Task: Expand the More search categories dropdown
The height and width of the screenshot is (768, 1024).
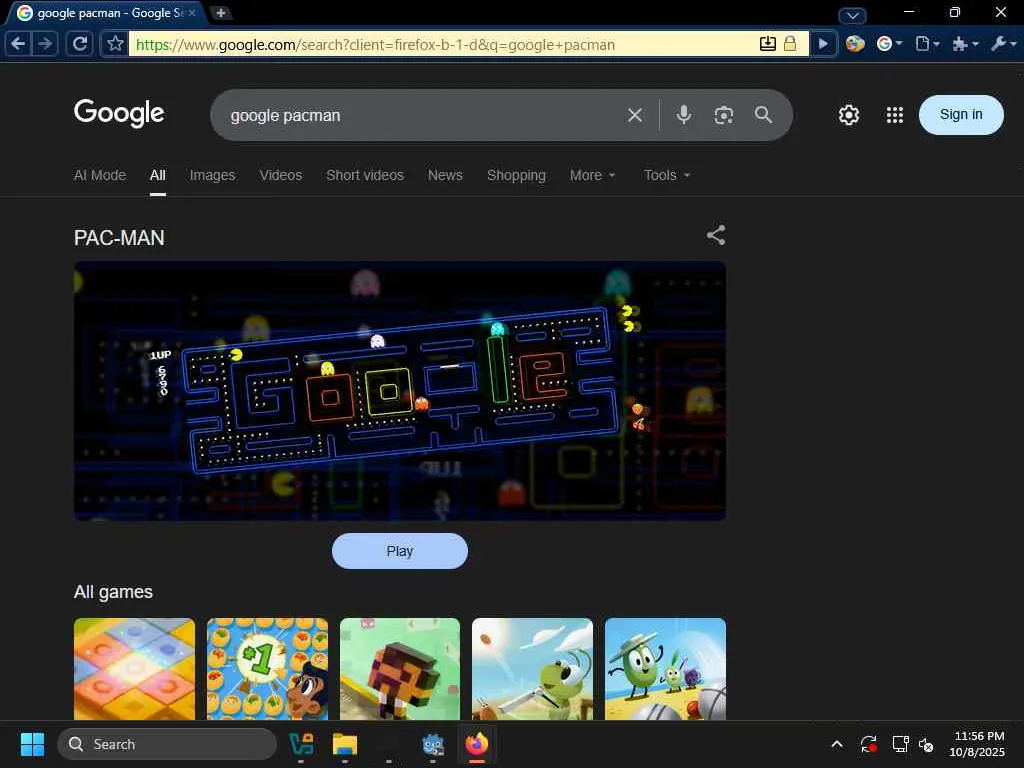Action: point(592,175)
